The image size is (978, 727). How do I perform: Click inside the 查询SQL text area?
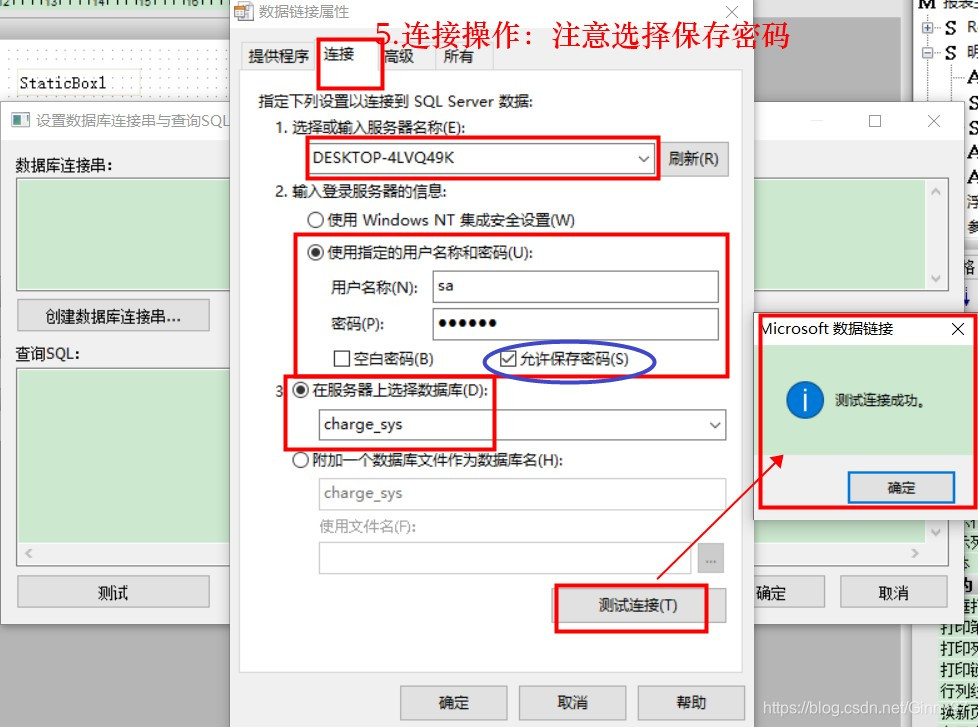(x=123, y=455)
